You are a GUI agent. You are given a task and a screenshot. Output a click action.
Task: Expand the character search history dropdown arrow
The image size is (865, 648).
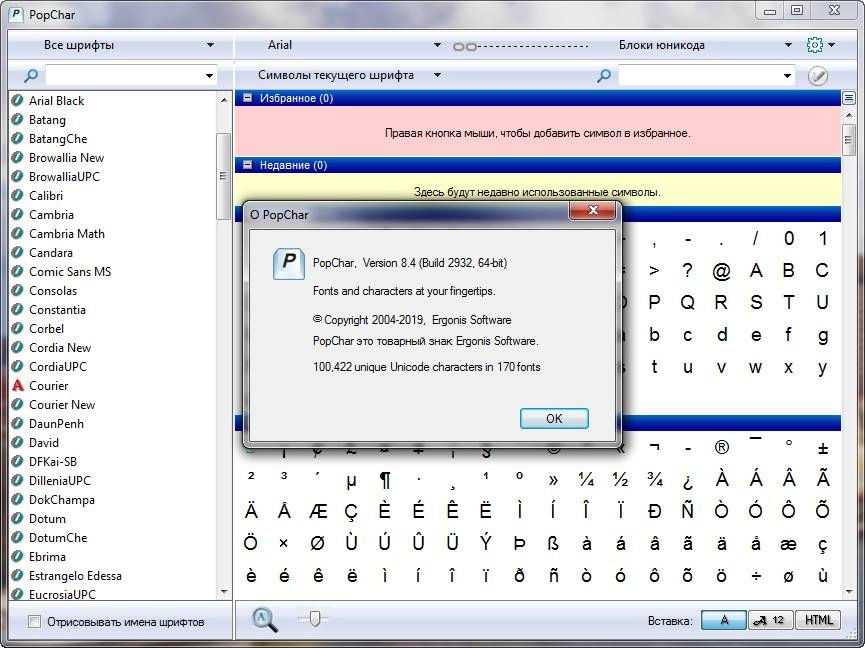click(787, 76)
